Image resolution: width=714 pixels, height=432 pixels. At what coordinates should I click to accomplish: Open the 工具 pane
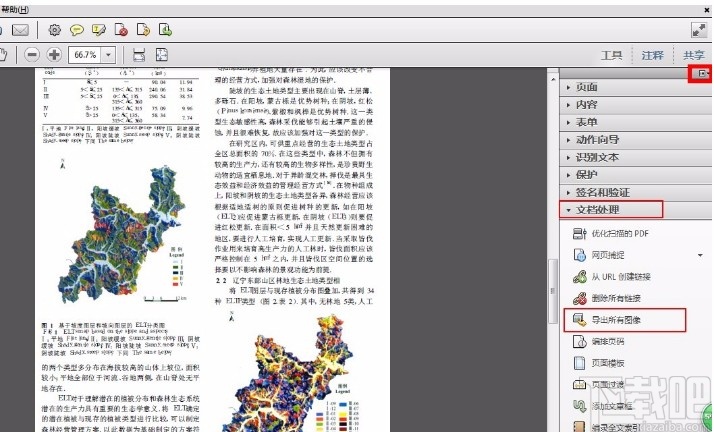pos(611,56)
